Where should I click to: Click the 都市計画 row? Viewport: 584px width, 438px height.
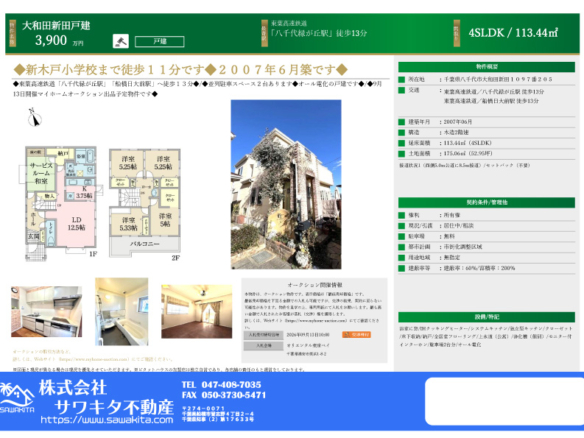click(x=486, y=247)
